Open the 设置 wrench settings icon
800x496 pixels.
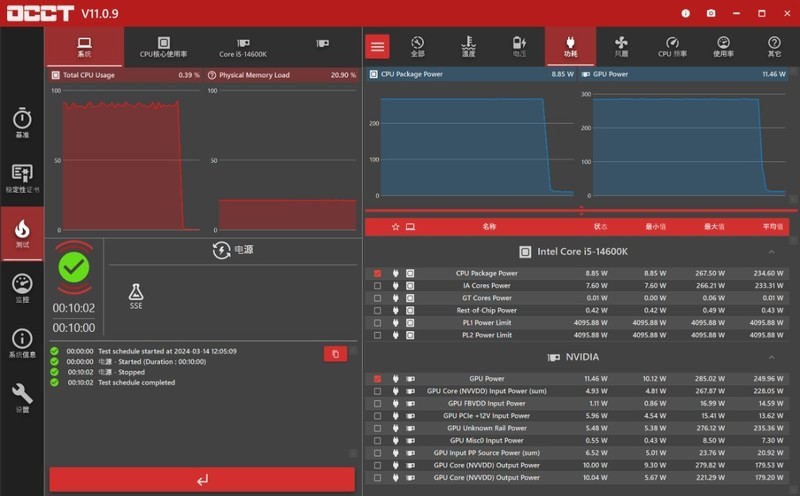pos(22,397)
